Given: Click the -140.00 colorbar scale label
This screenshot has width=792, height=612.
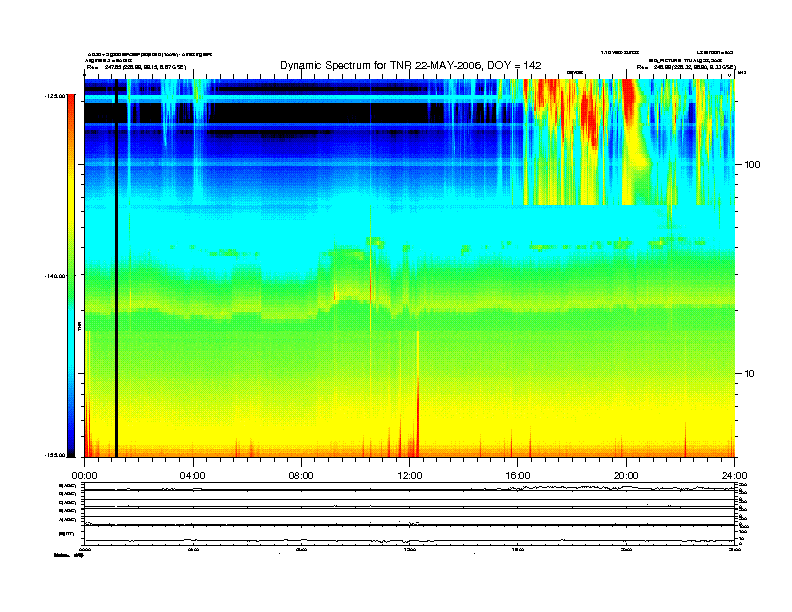Looking at the screenshot, I should pos(54,276).
